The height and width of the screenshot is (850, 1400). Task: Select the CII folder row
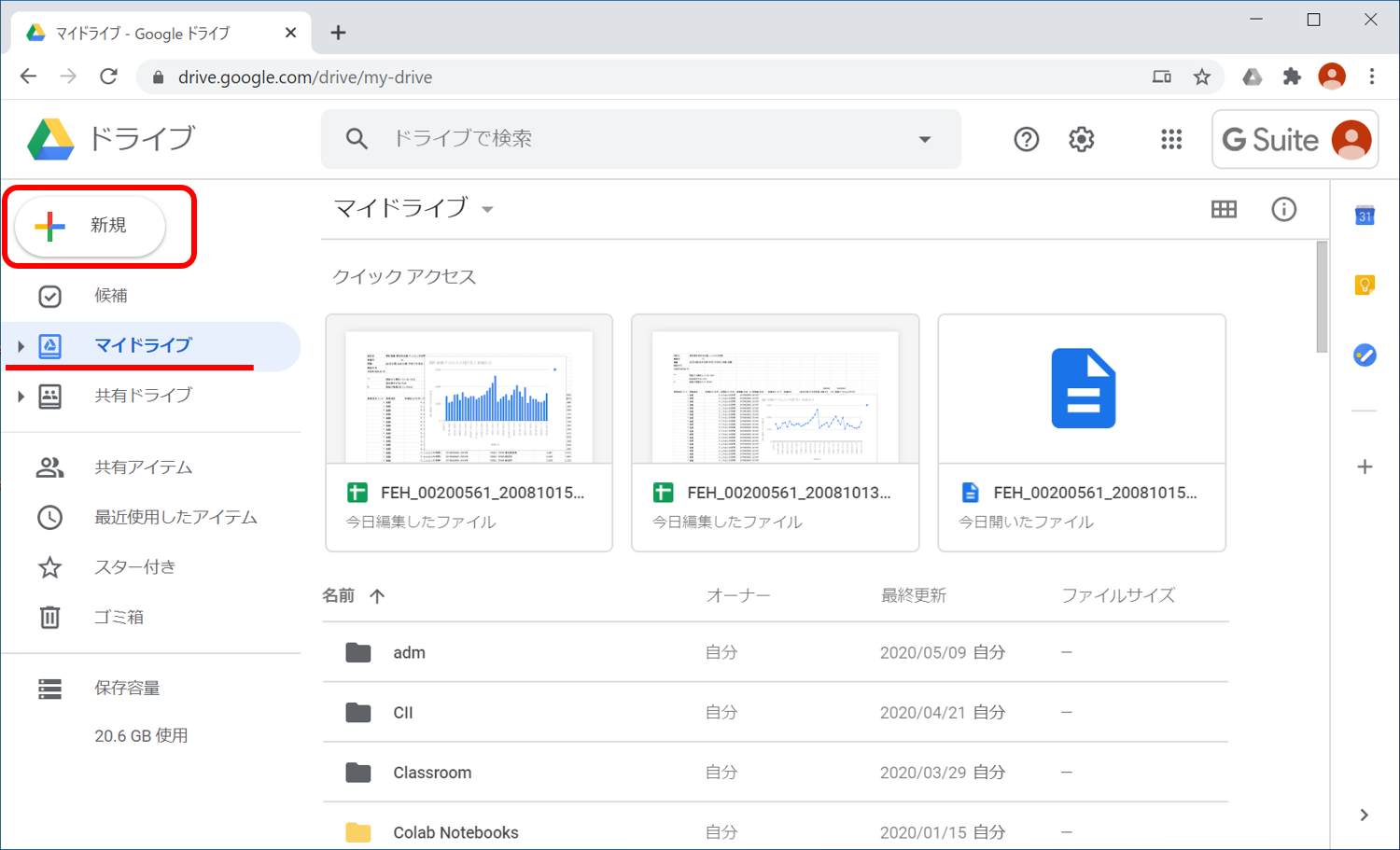pos(776,712)
